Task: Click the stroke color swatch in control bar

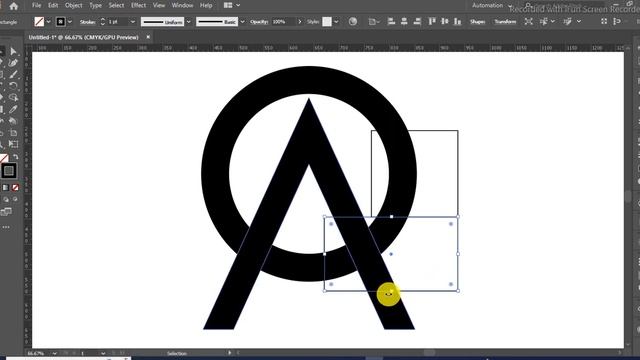Action: pyautogui.click(x=60, y=22)
